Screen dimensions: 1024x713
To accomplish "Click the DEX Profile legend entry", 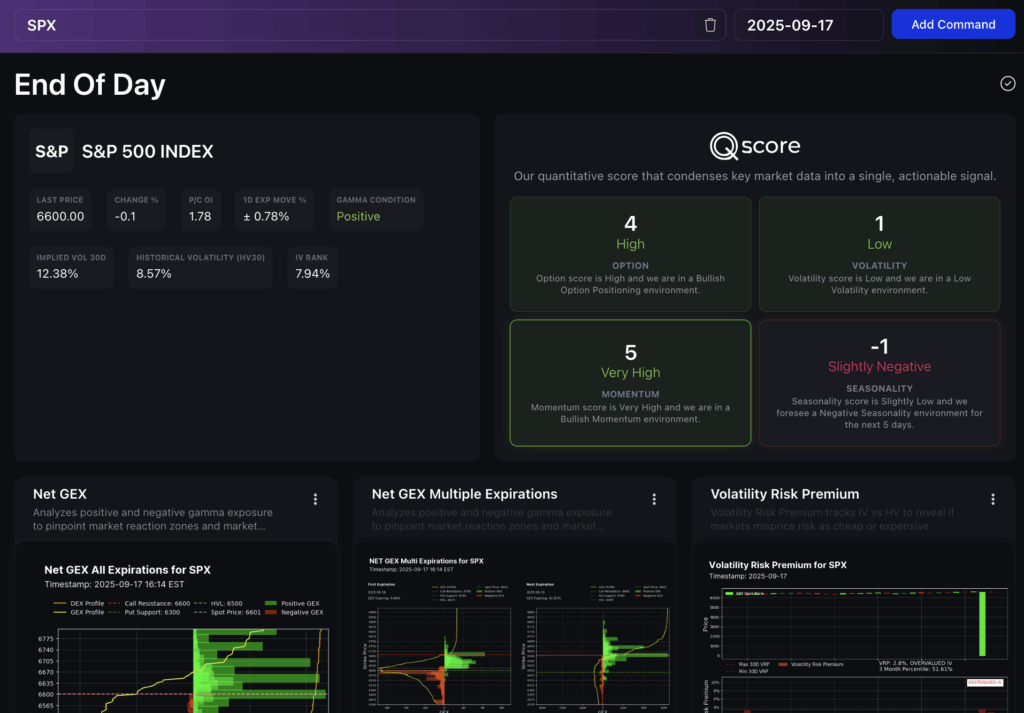I will point(79,603).
